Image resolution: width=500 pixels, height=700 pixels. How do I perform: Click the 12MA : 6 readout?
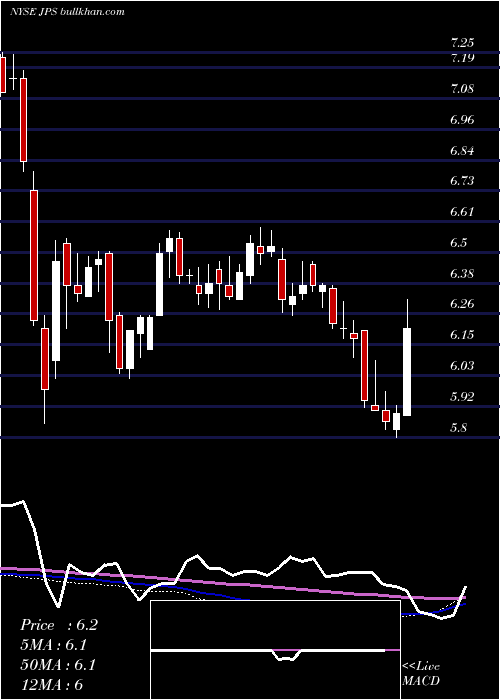tap(51, 684)
